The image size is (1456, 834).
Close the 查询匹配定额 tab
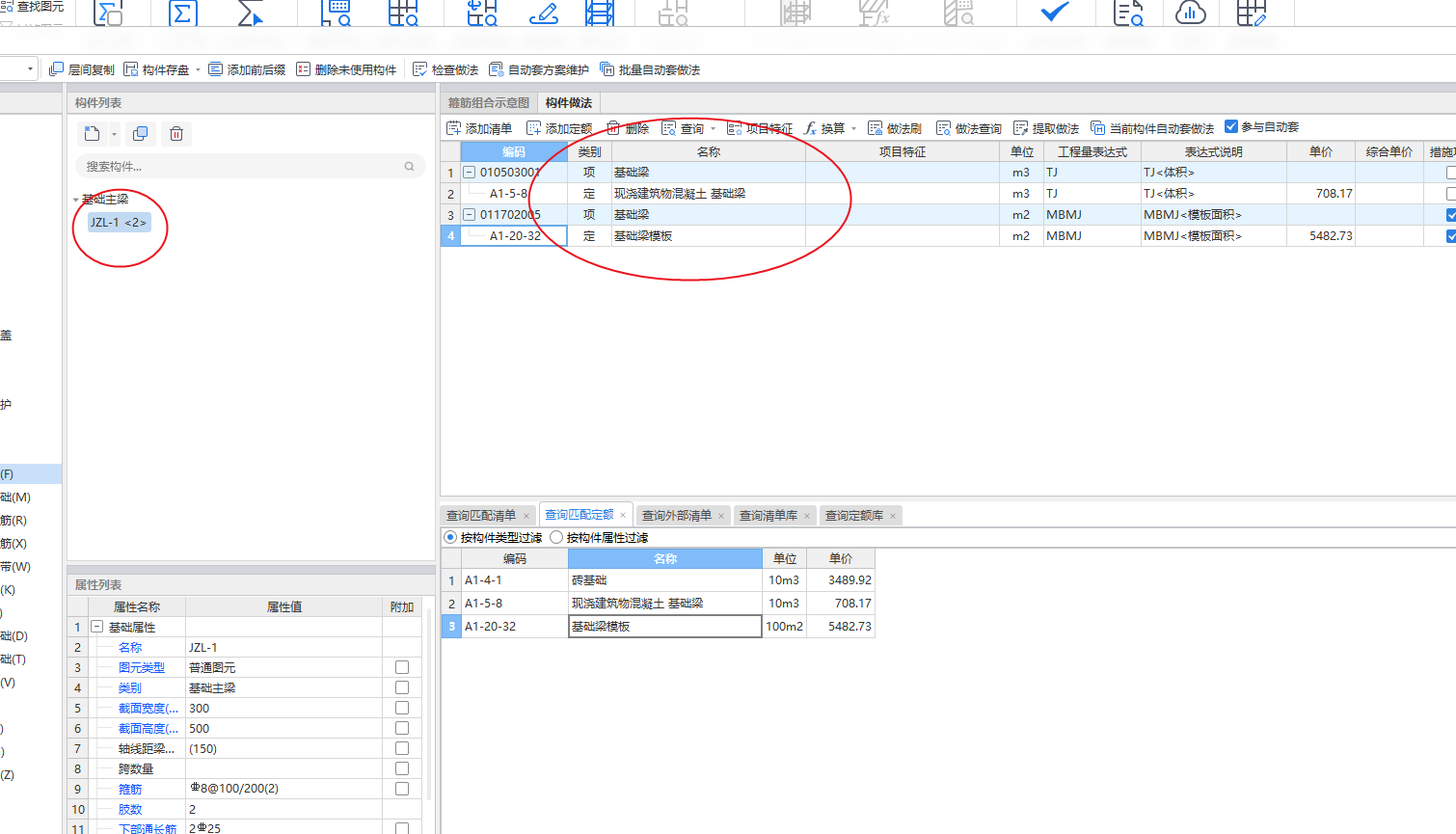(623, 515)
